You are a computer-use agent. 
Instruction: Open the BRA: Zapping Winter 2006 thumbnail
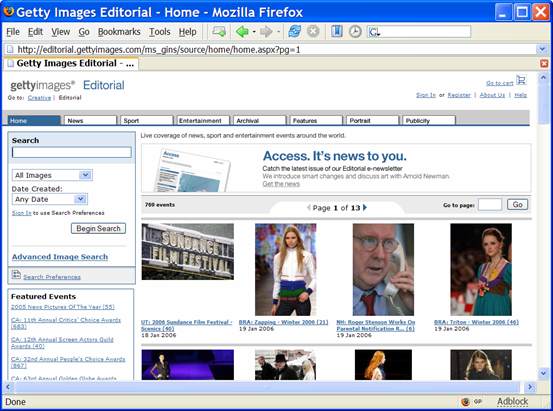pos(286,270)
